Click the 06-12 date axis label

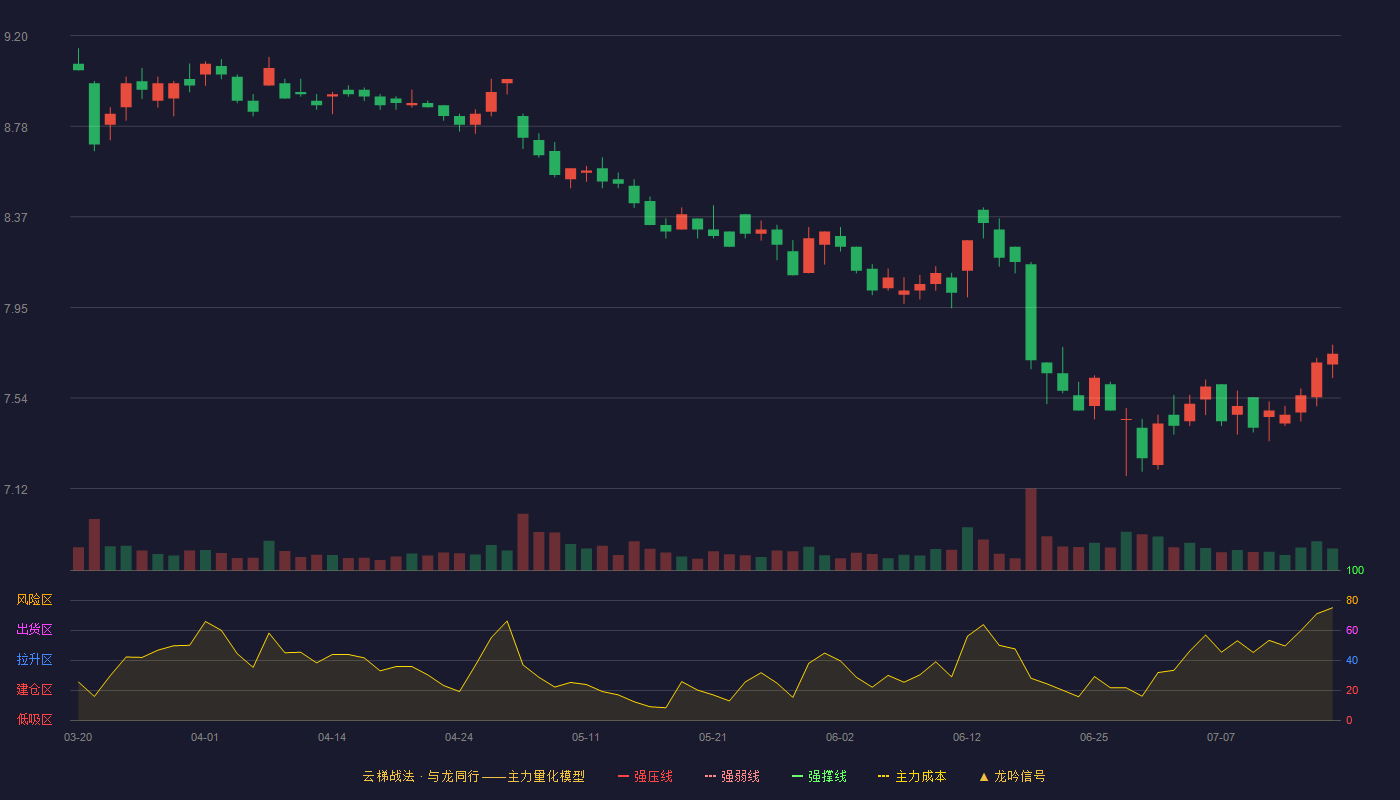click(967, 737)
